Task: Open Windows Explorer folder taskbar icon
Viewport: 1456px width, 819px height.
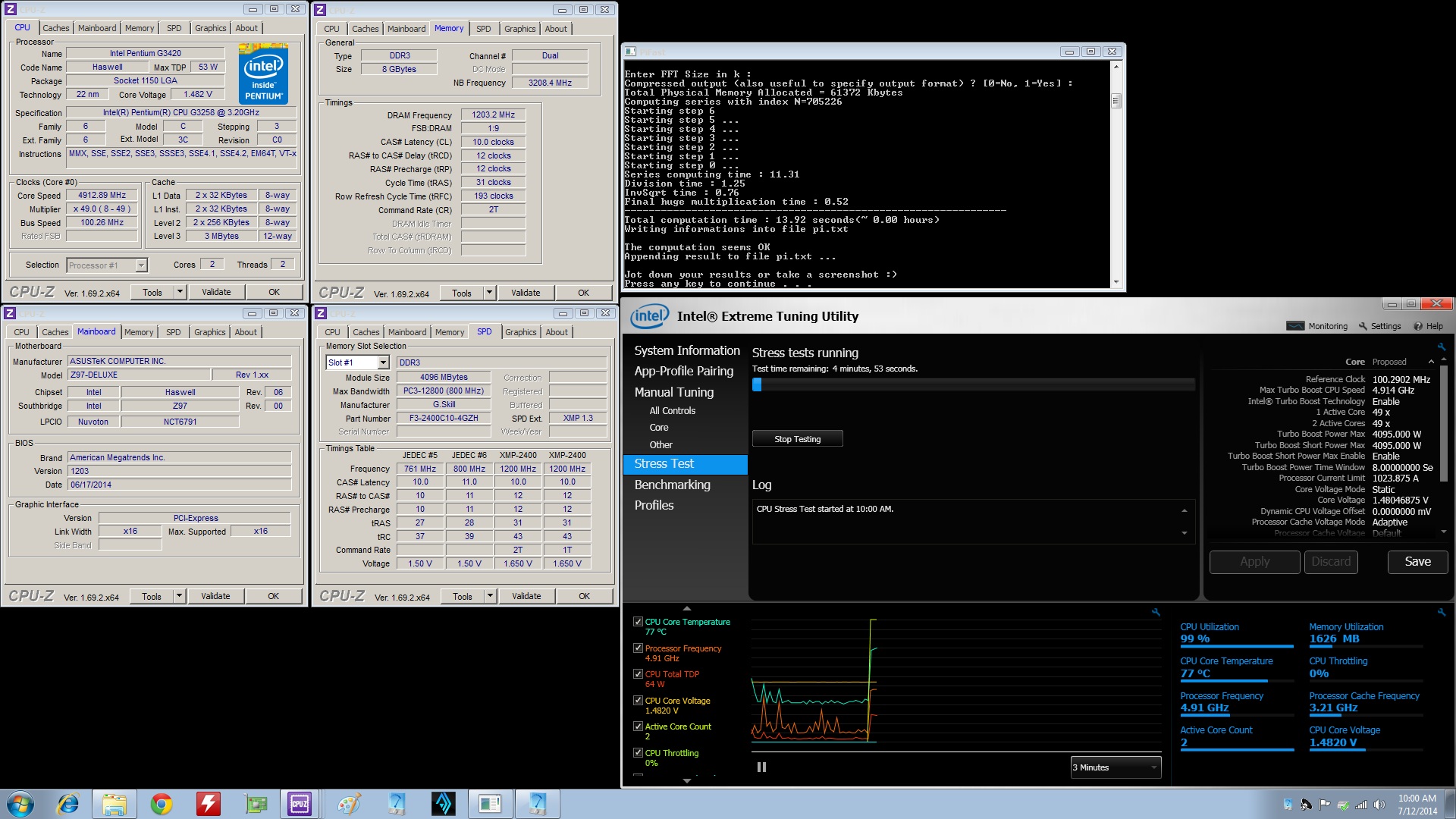Action: (x=115, y=804)
